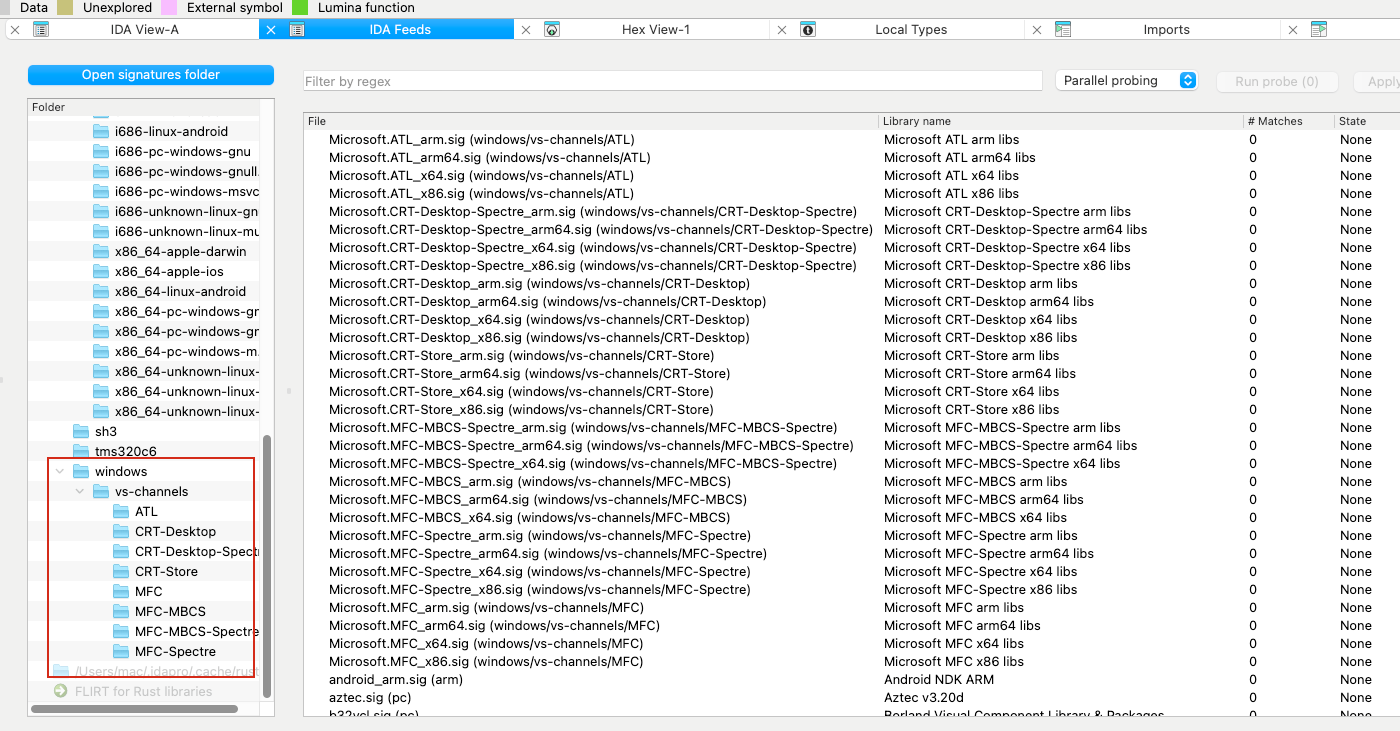Focus the Filter by regex input field
The width and height of the screenshot is (1400, 731).
[x=673, y=81]
